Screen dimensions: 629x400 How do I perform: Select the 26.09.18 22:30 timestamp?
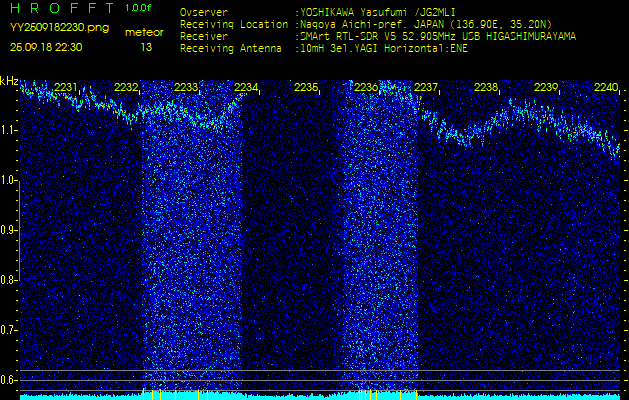pyautogui.click(x=46, y=46)
